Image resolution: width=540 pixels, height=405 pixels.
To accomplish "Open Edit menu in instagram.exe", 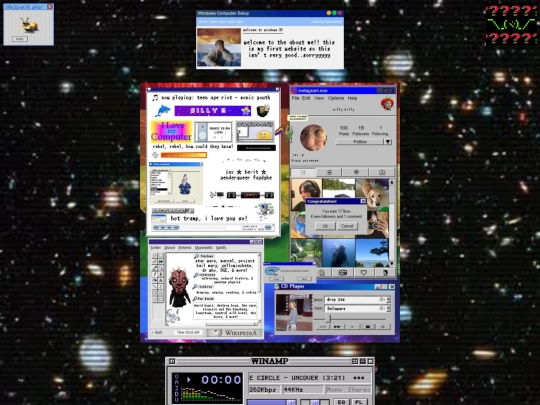I will pyautogui.click(x=306, y=98).
